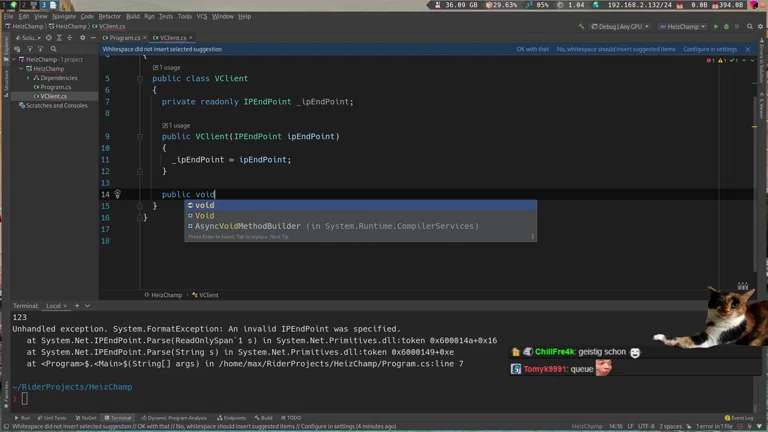768x432 pixels.
Task: Search in Solution explorer with magnifier
Action: coord(53,49)
